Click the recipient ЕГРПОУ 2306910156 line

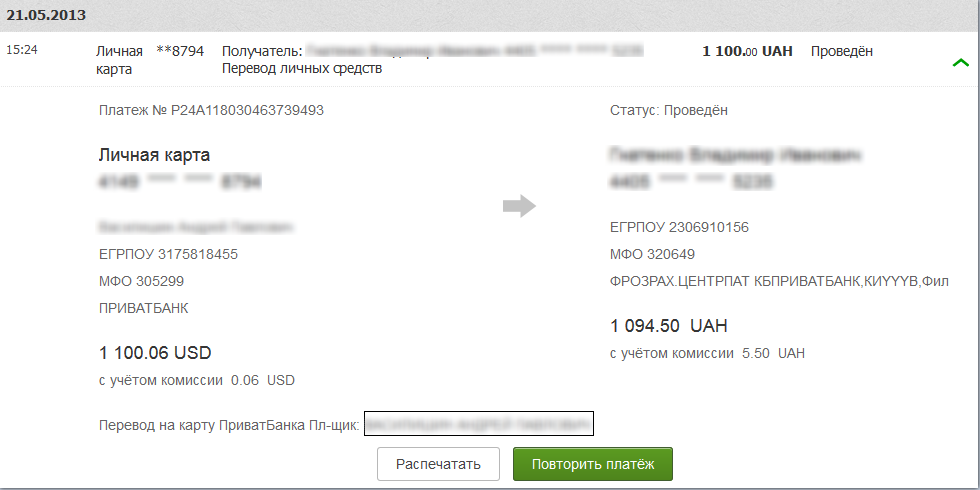click(679, 228)
